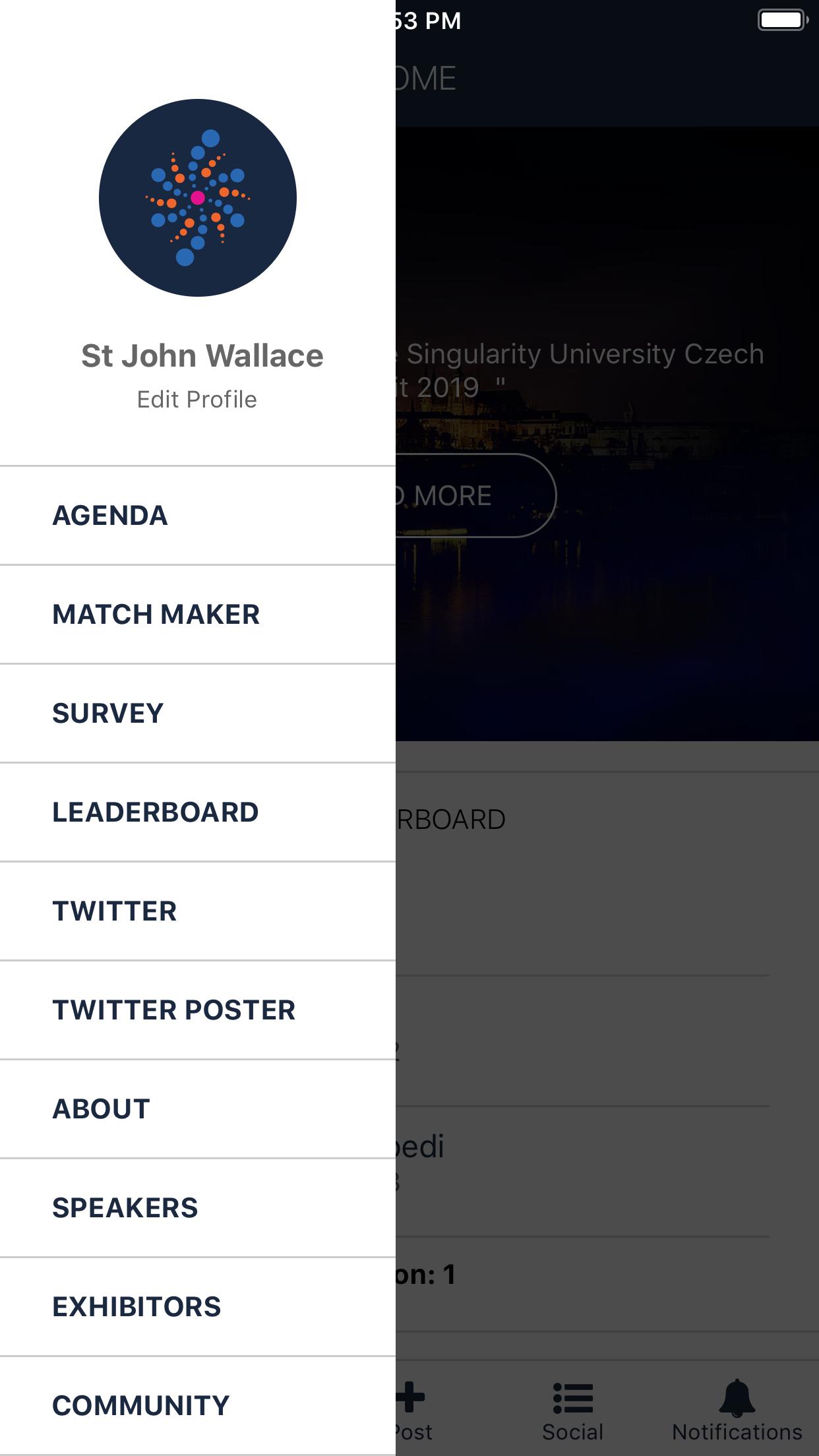Open the Agenda menu item

(x=110, y=516)
